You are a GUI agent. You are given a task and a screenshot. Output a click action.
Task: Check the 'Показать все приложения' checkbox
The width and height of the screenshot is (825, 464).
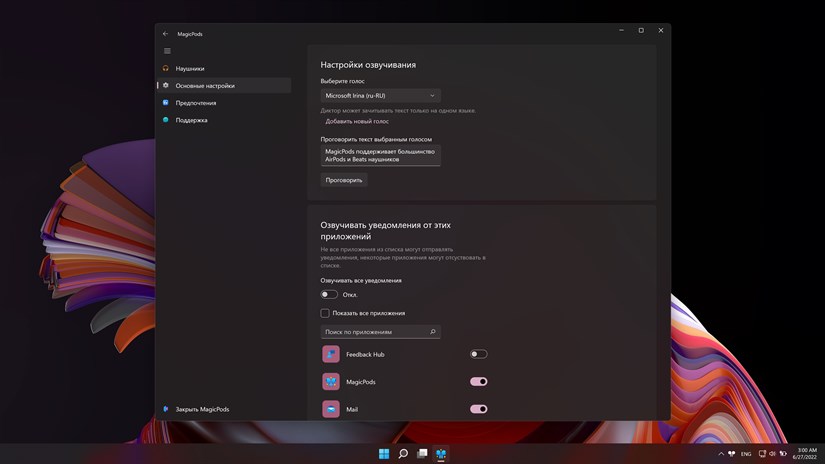point(325,313)
